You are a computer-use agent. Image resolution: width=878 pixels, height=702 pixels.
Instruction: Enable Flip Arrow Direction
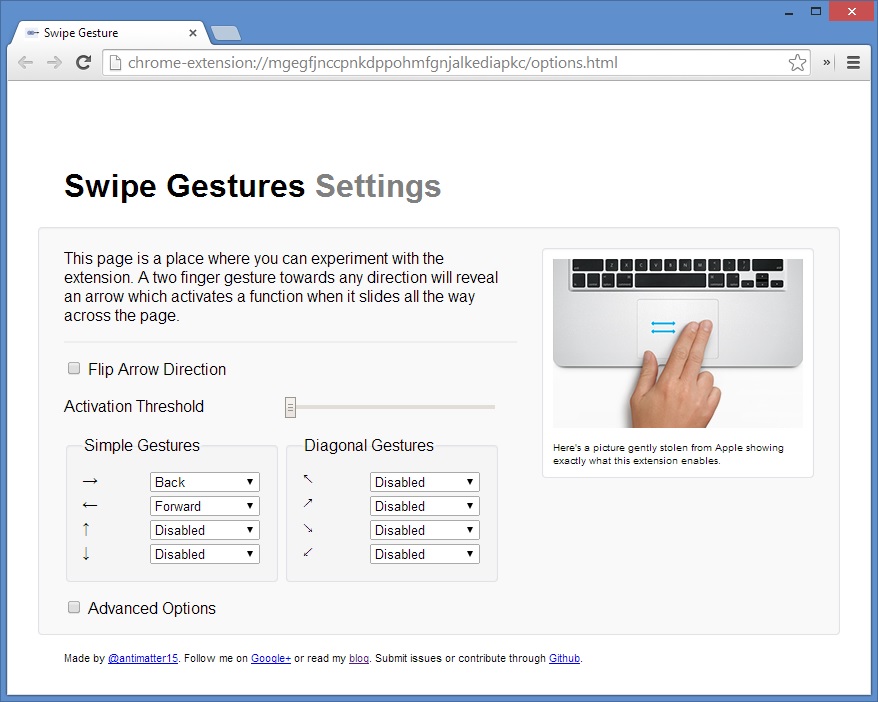pos(73,368)
